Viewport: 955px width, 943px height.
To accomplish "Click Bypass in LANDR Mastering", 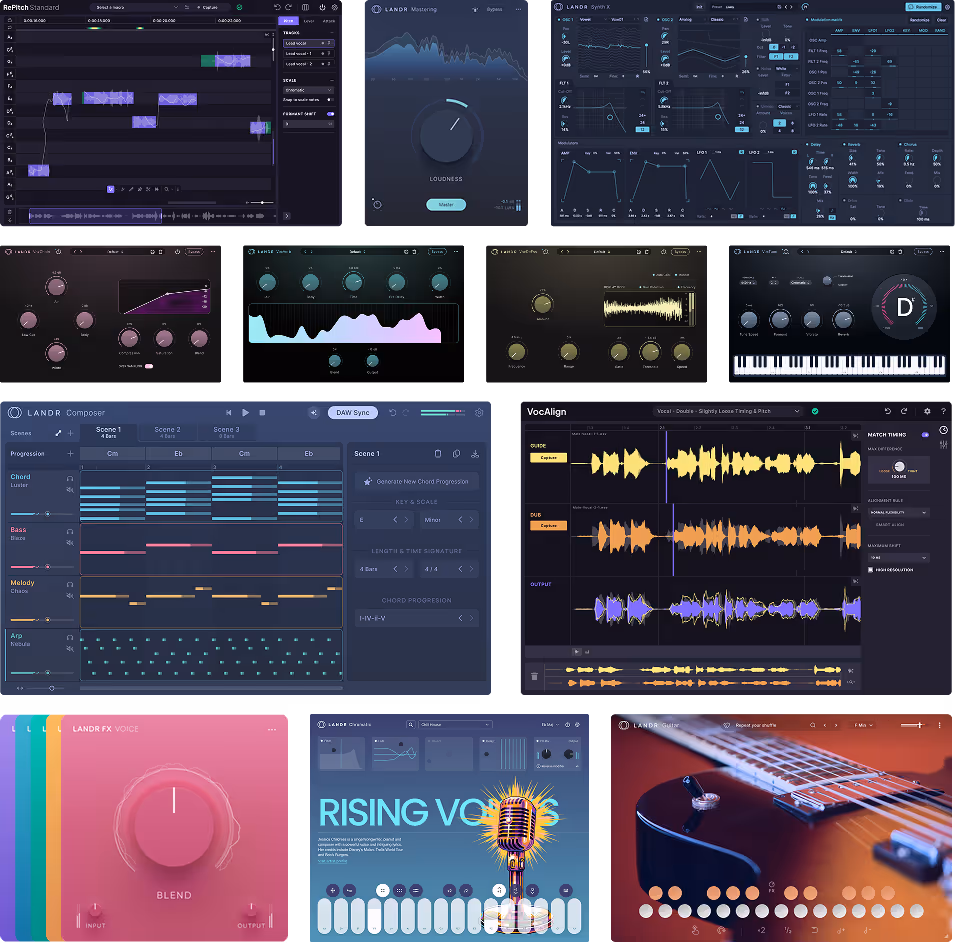I will click(494, 10).
